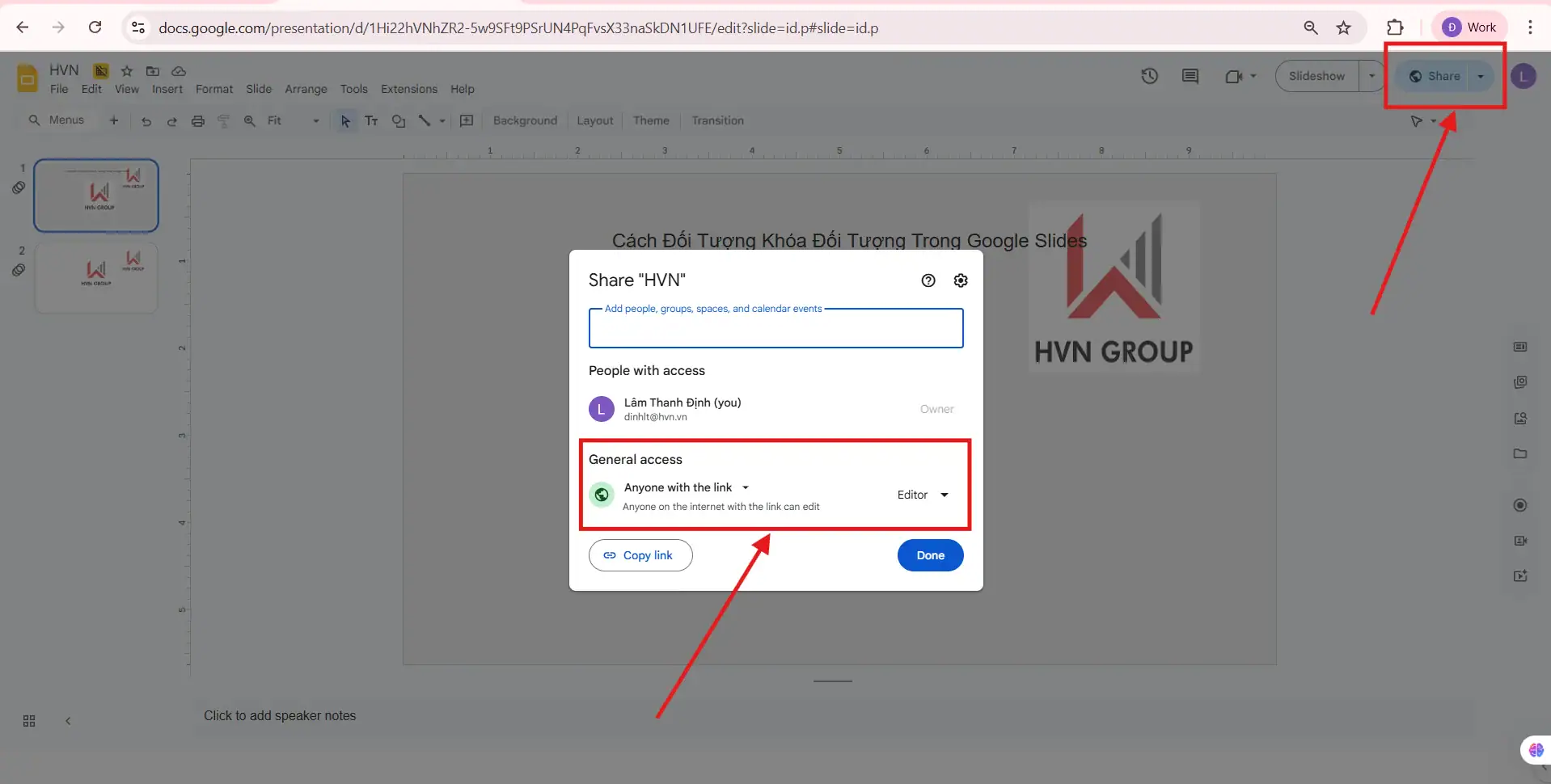Star the HVN presentation

point(127,71)
